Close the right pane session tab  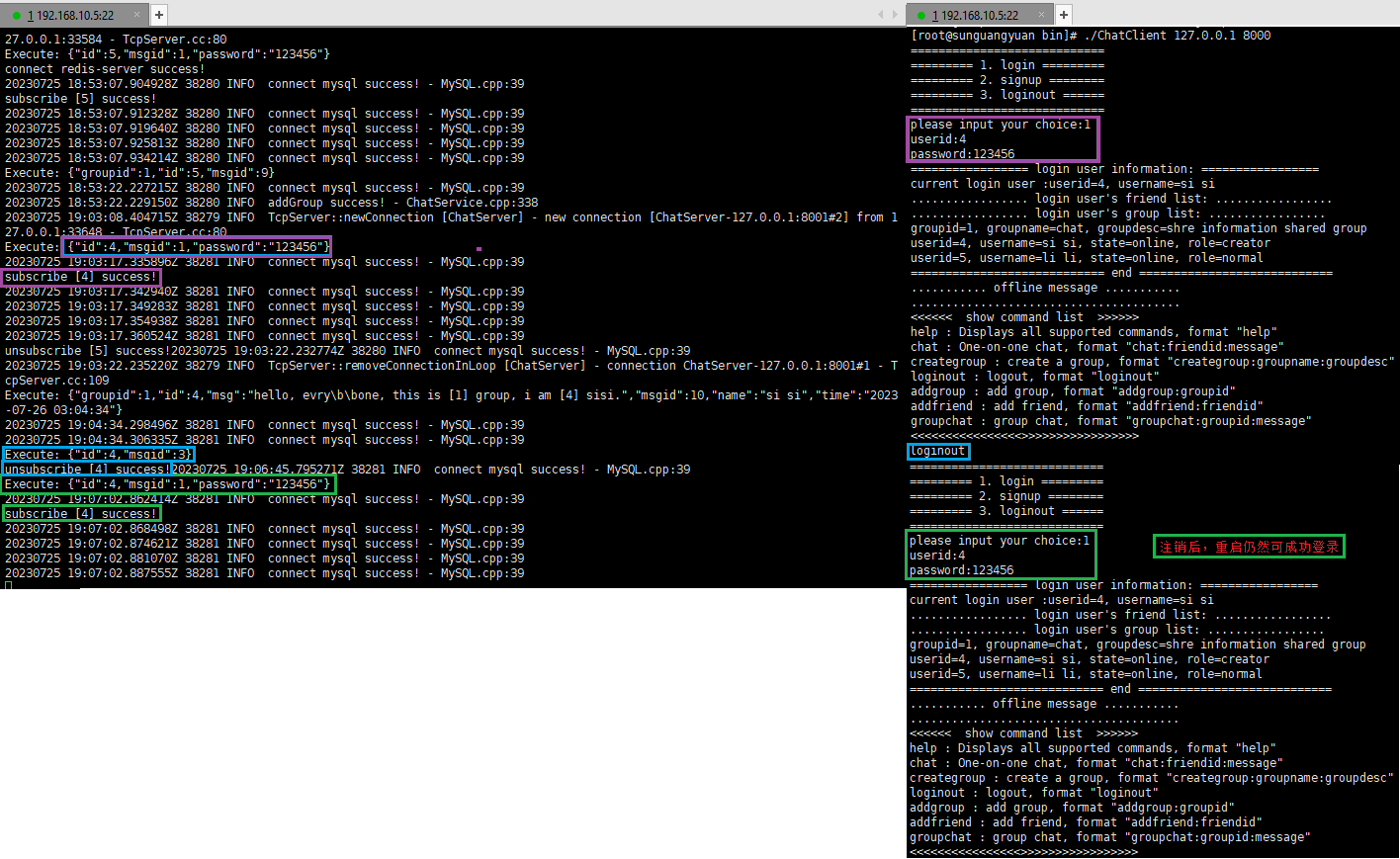[1041, 15]
